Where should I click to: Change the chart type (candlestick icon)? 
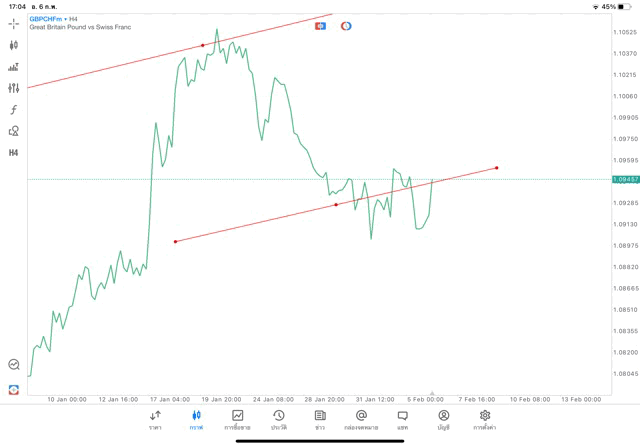point(14,45)
